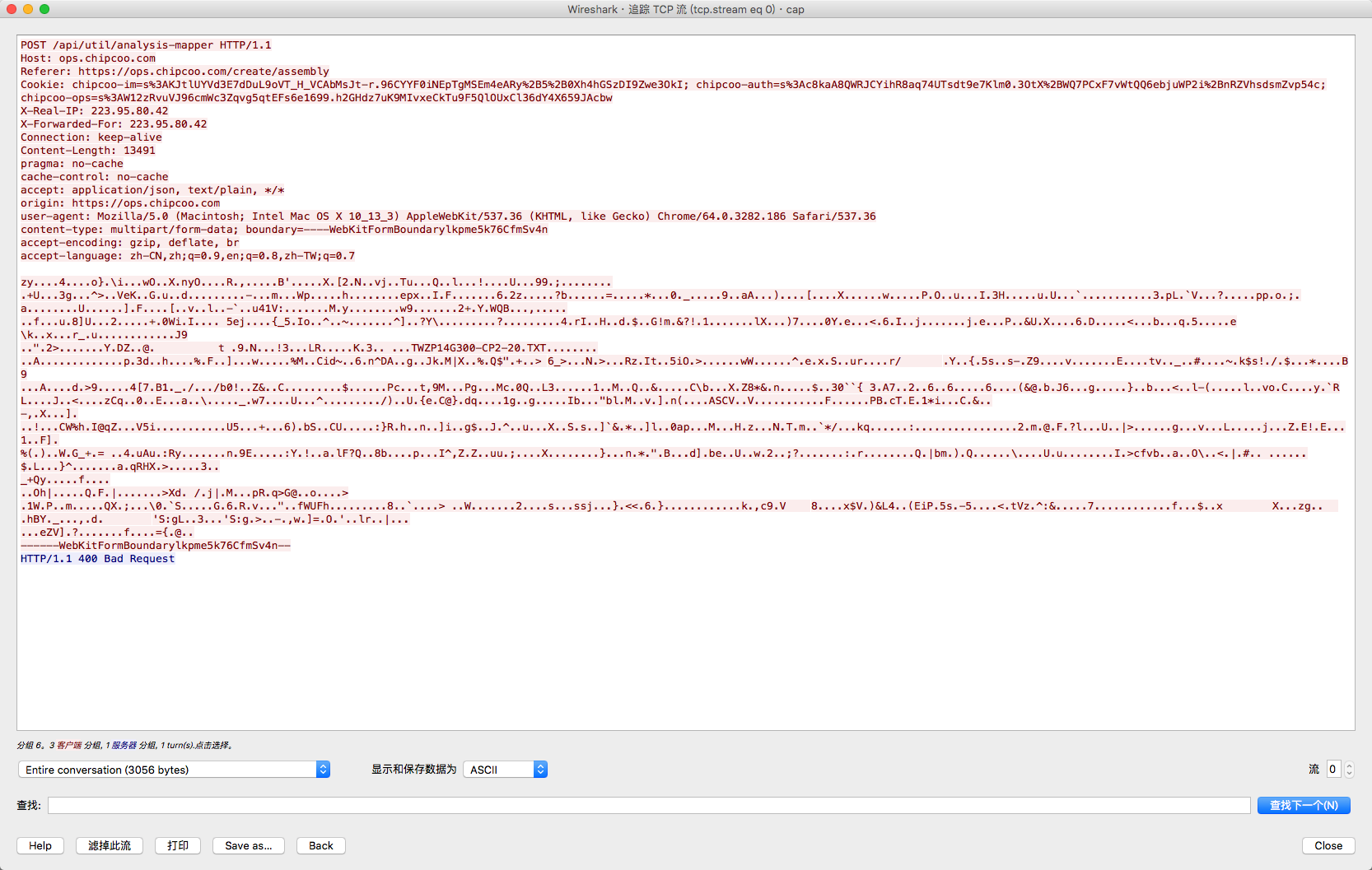Viewport: 1372px width, 870px height.
Task: Click the POST /api/util/analysis-mapper request line
Action: click(146, 45)
